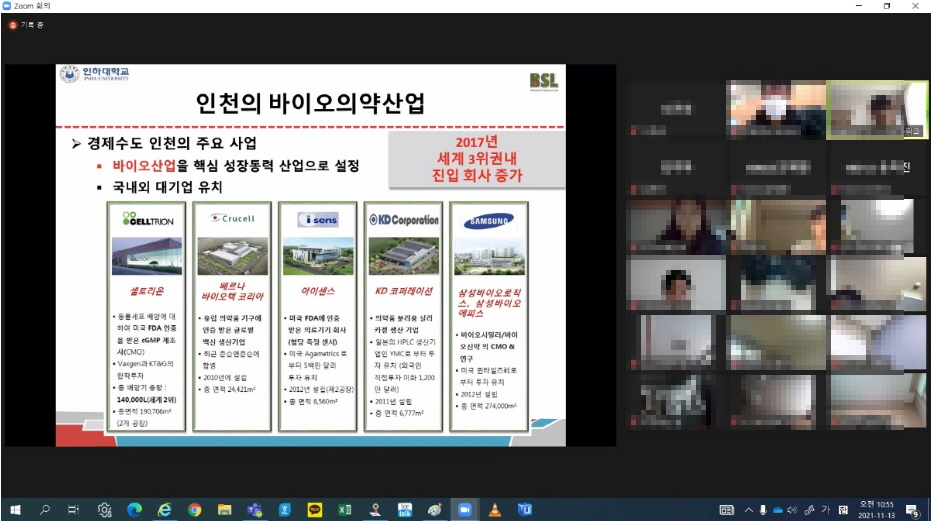Open the yellow KakaoTalk taskbar icon
This screenshot has width=934, height=521.
(x=315, y=510)
